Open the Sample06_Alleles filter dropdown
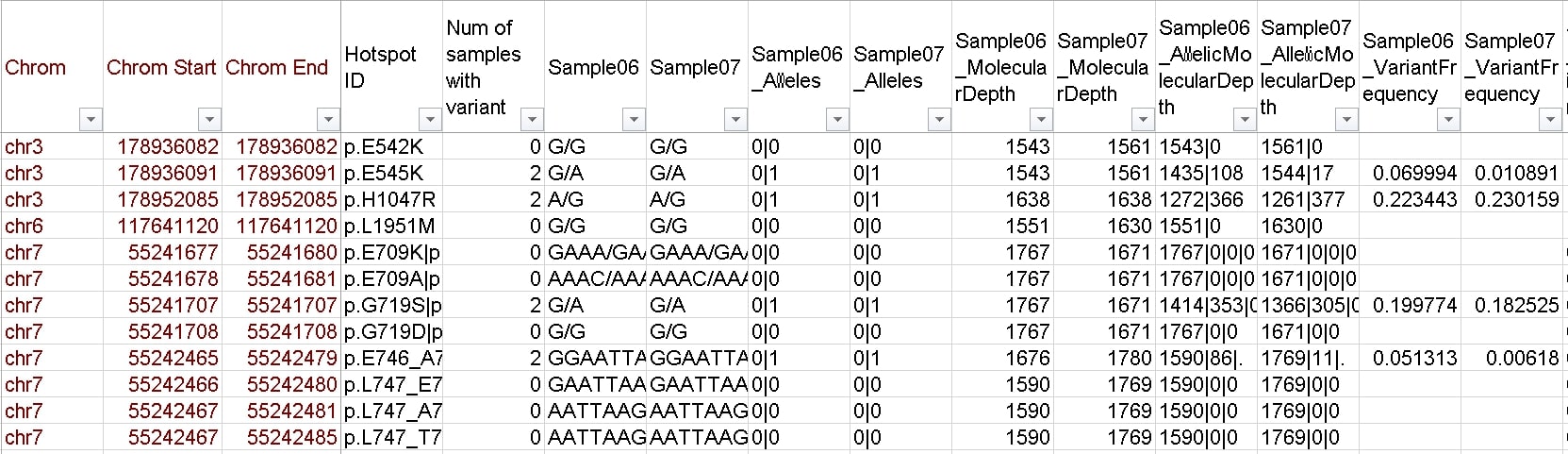Image resolution: width=1568 pixels, height=454 pixels. point(837,120)
